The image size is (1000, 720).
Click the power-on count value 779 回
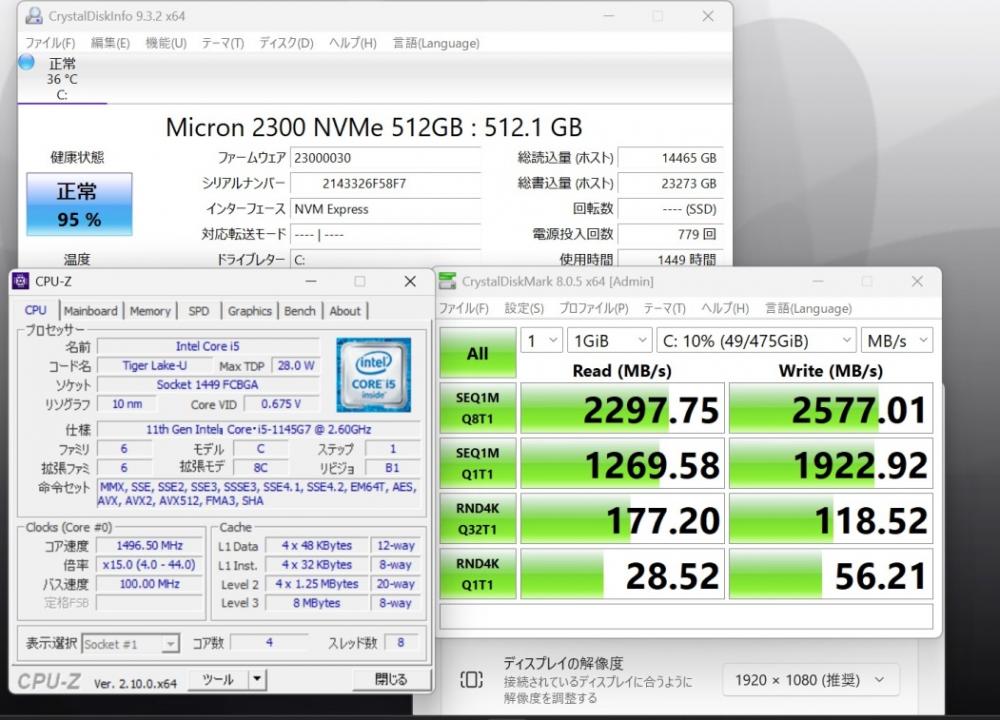[x=670, y=234]
